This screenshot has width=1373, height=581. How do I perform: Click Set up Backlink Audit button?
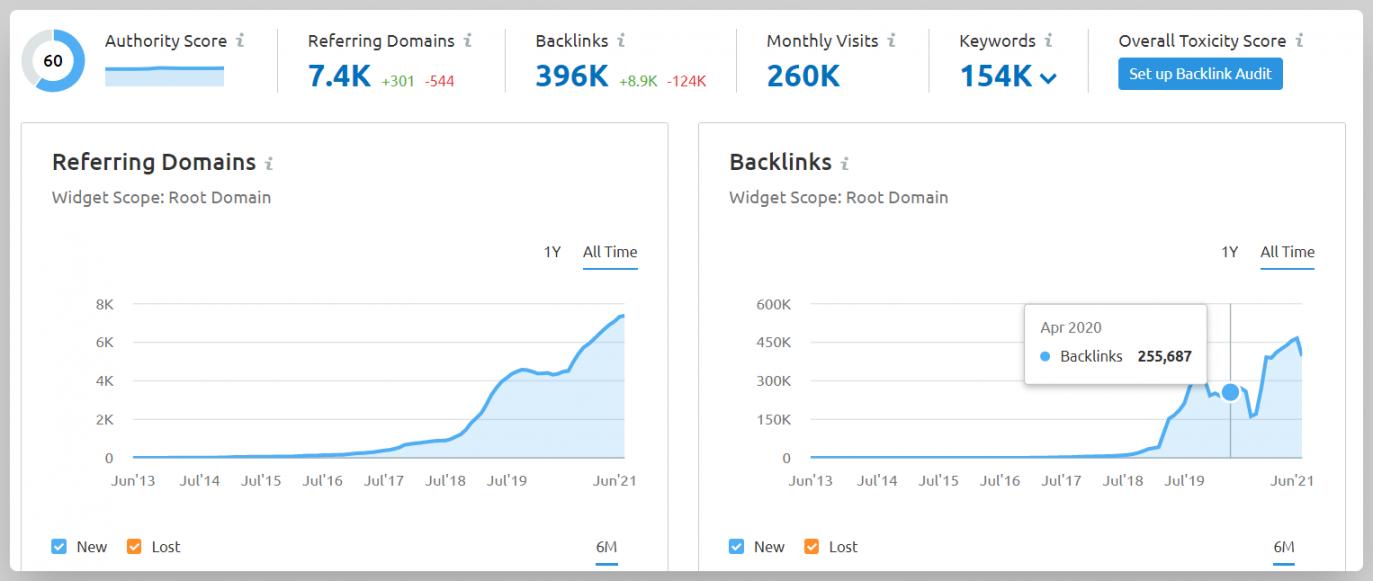point(1199,74)
